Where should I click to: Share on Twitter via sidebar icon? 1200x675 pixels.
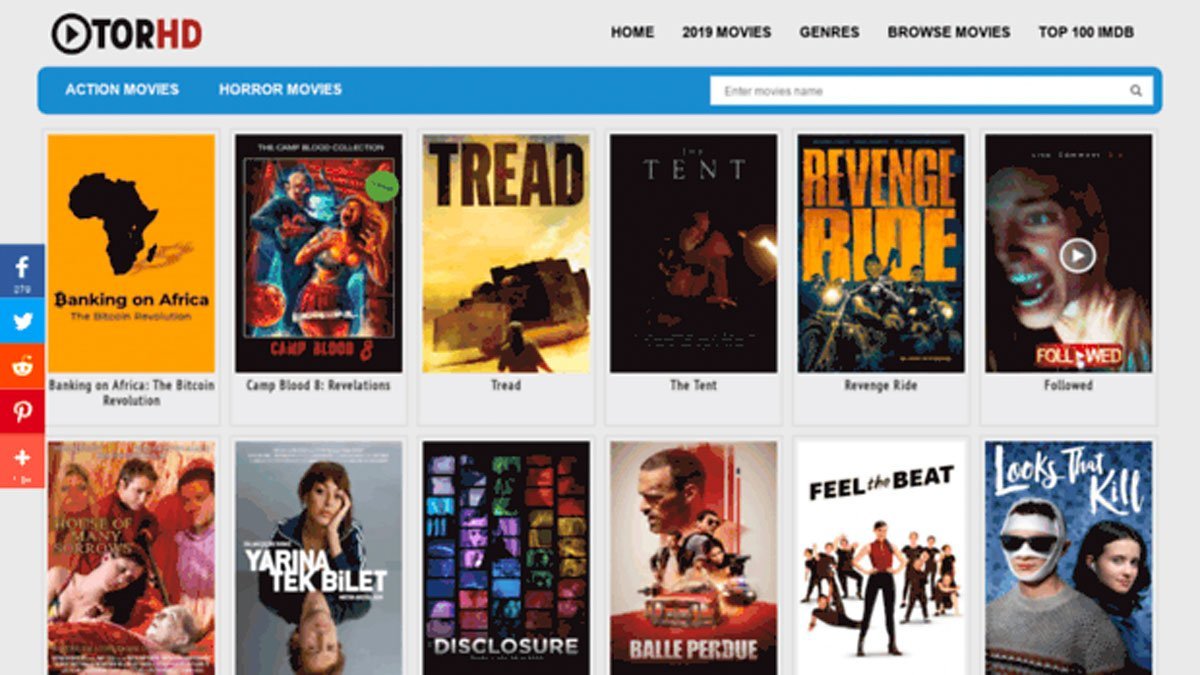coord(22,322)
